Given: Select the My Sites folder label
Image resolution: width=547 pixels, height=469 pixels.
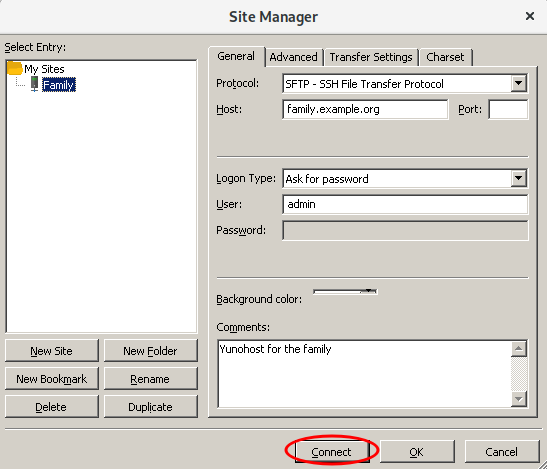Looking at the screenshot, I should (x=44, y=69).
